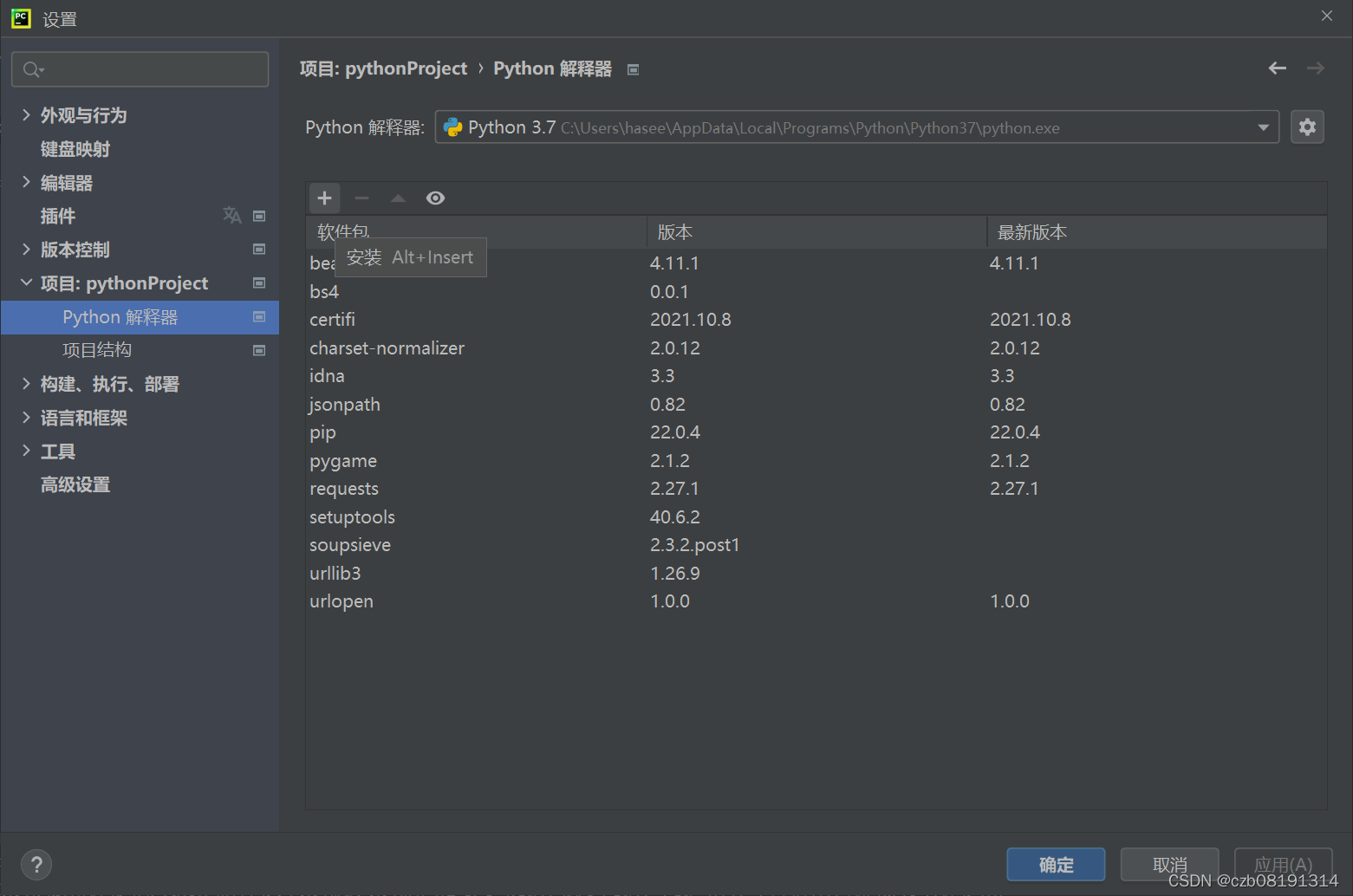Screen dimensions: 1353x896
Task: Click the breadcrumb project-level icon after Python 解释器
Action: tap(634, 69)
